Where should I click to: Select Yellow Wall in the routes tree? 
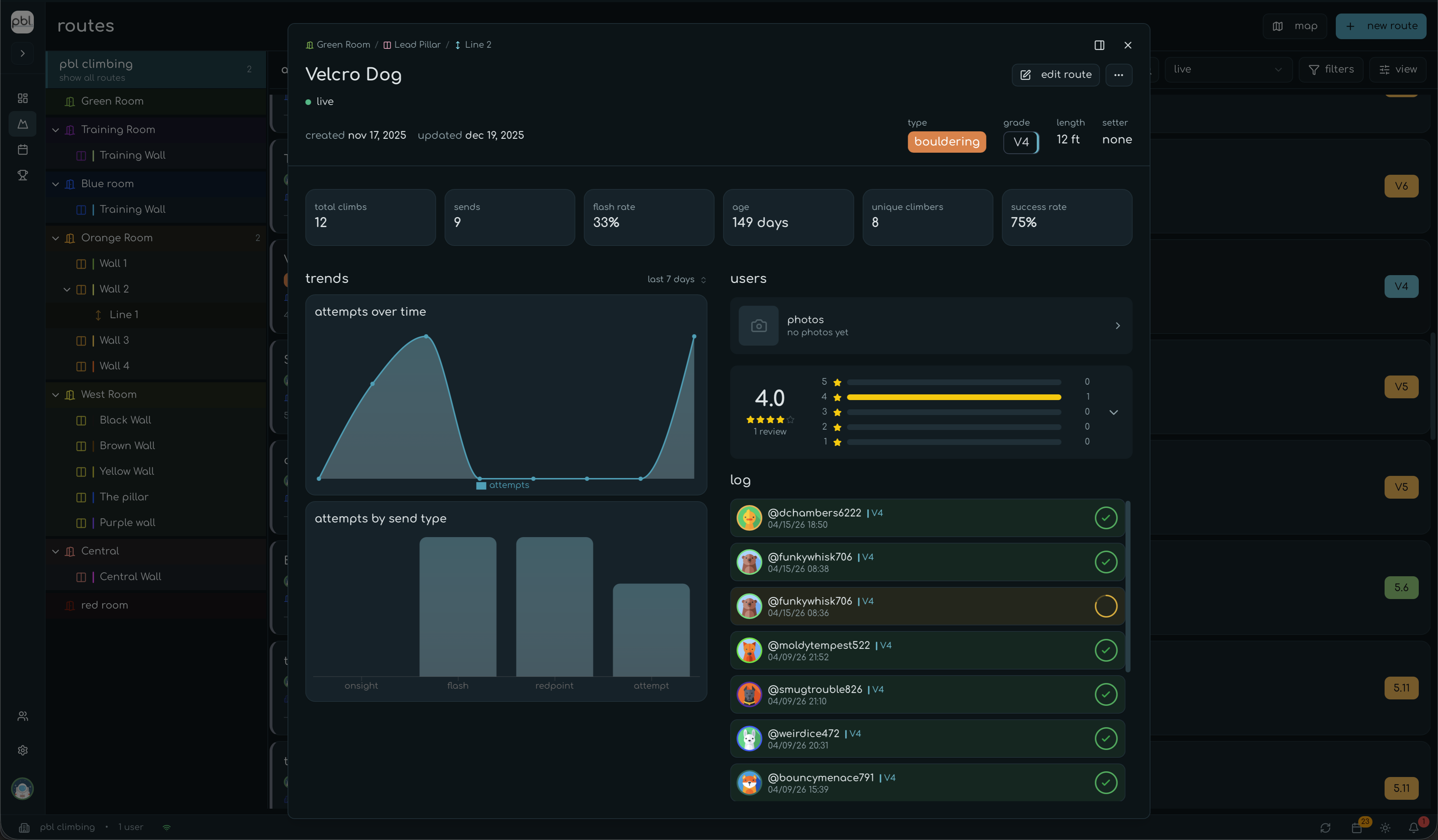(127, 471)
